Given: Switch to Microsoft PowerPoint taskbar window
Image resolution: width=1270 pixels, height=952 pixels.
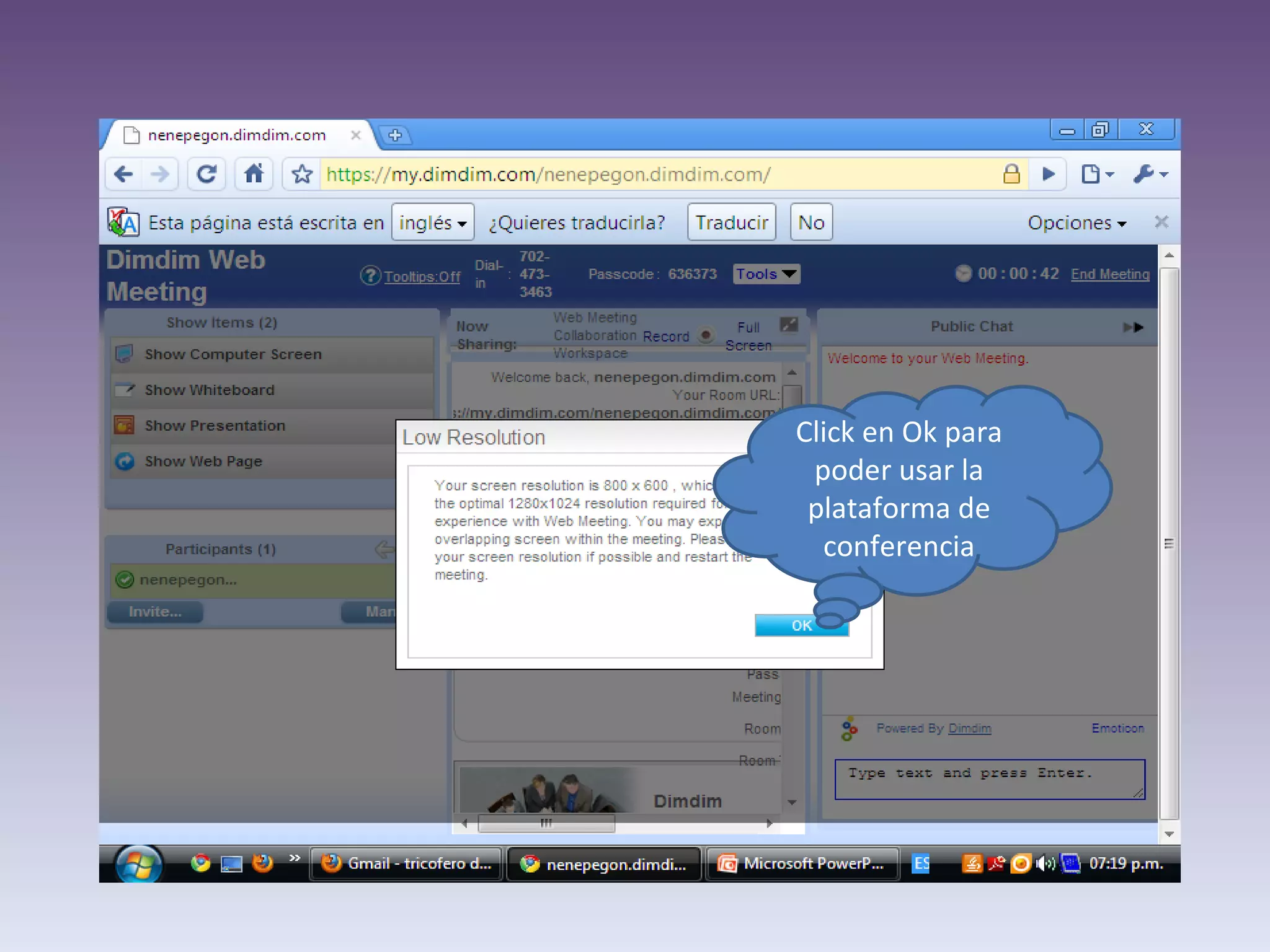Looking at the screenshot, I should [802, 863].
